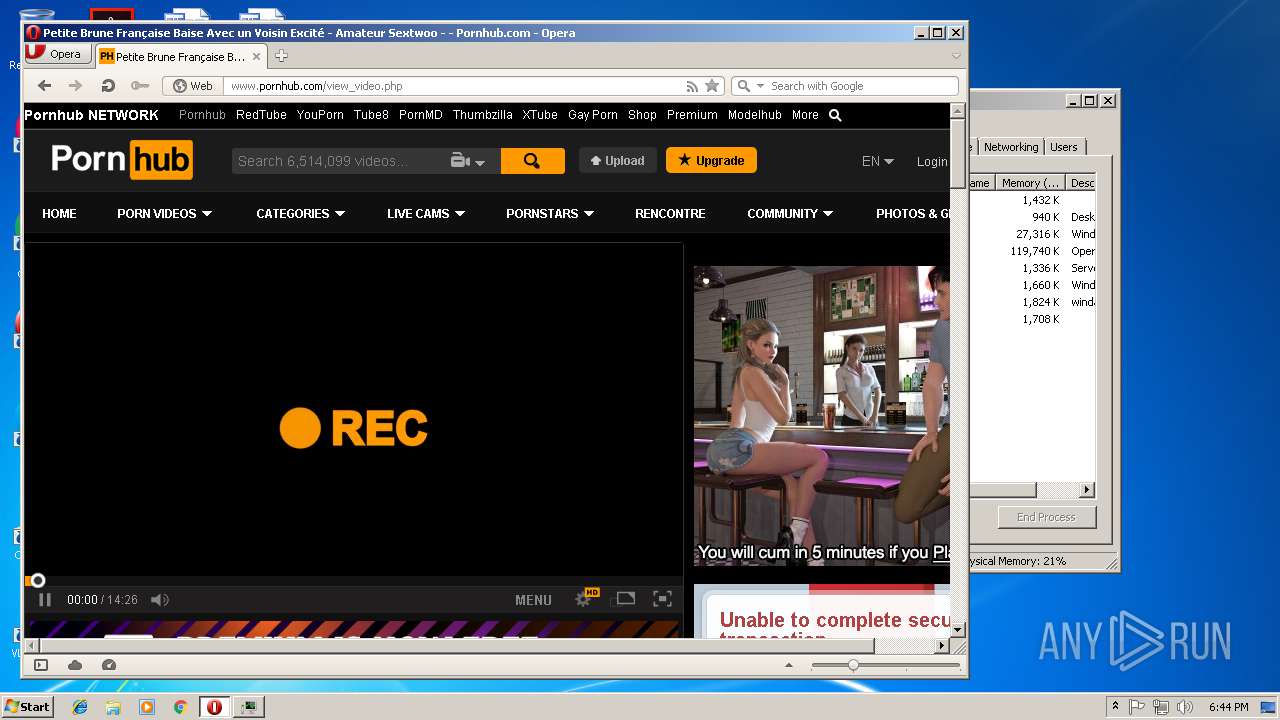This screenshot has height=720, width=1280.
Task: Click the Login link
Action: pos(932,161)
